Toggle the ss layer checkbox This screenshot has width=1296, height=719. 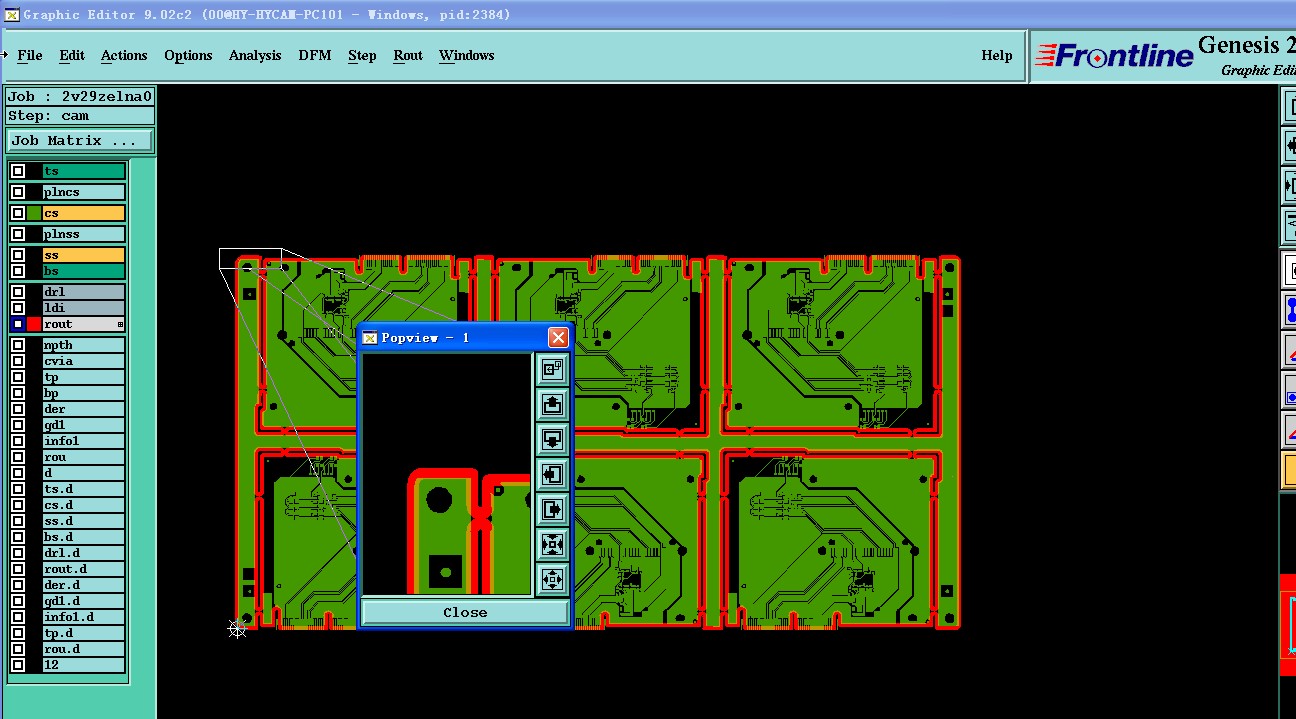click(x=18, y=255)
